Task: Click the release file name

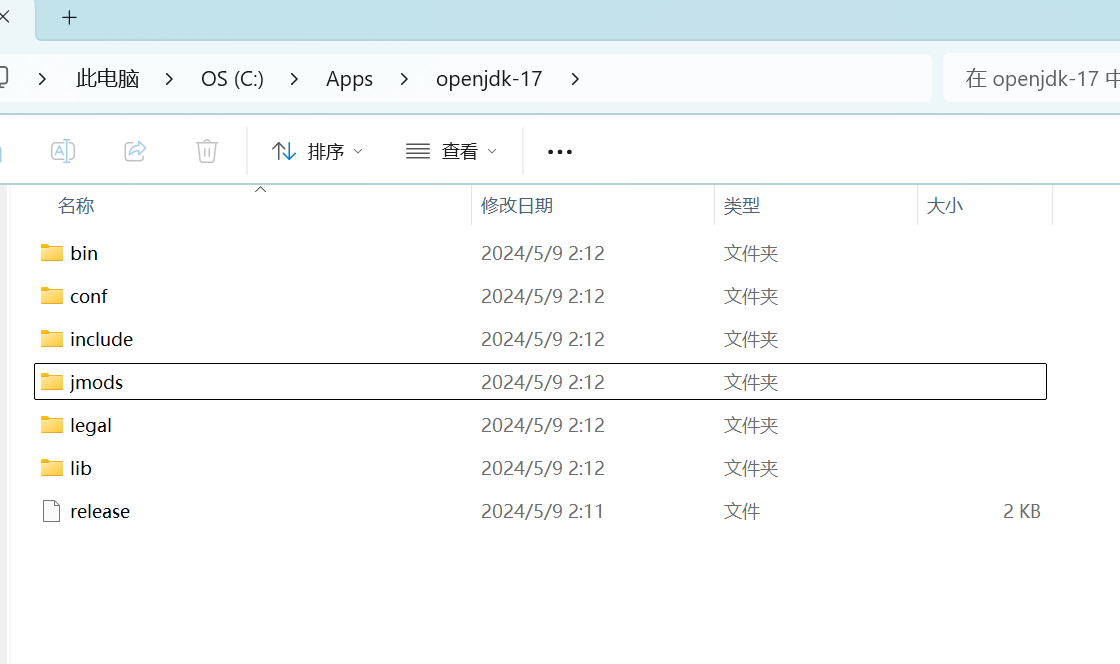Action: coord(100,511)
